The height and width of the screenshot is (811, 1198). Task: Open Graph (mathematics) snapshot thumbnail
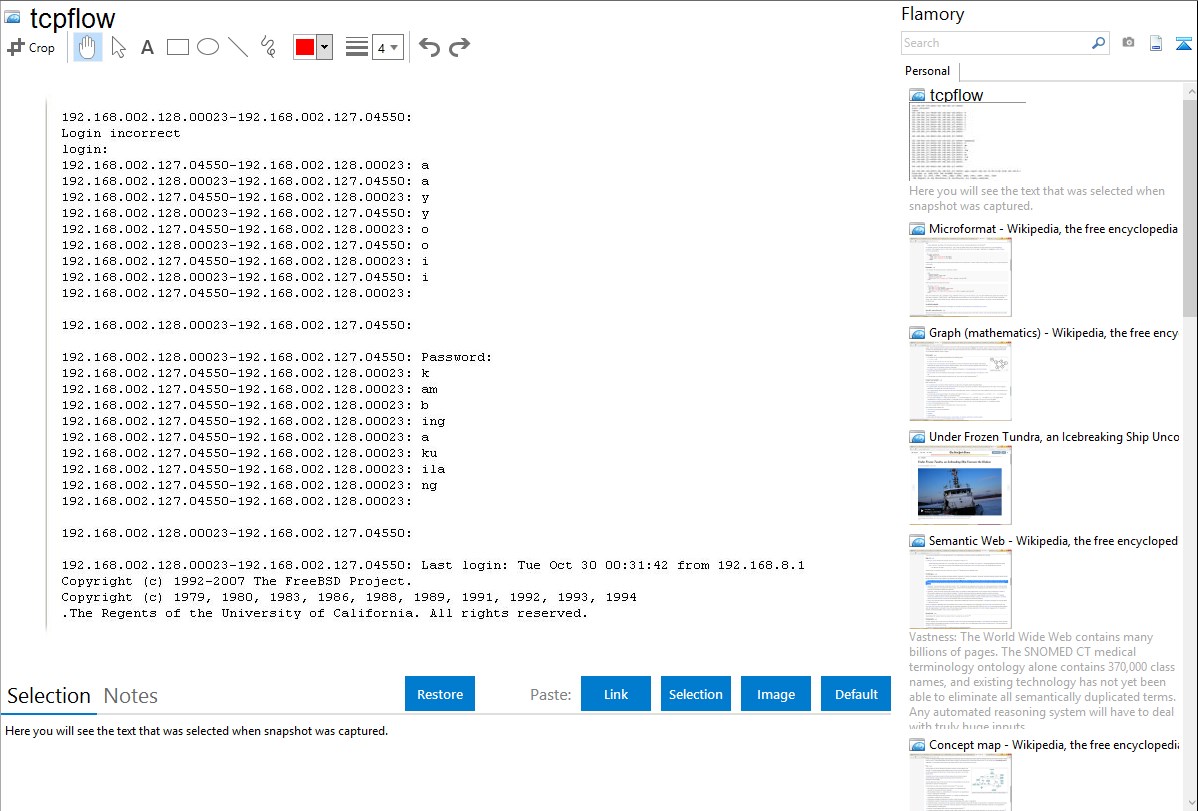click(960, 381)
